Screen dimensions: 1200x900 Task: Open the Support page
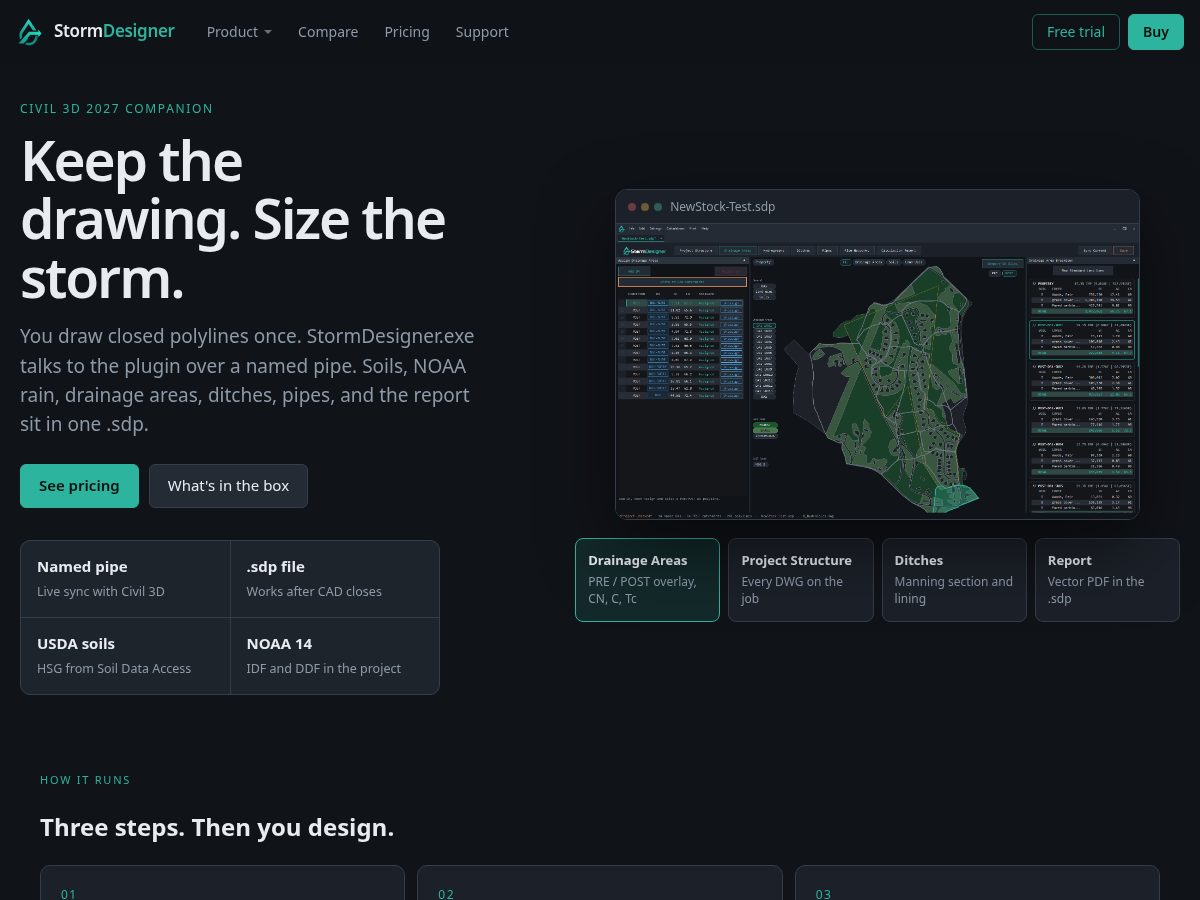[482, 32]
